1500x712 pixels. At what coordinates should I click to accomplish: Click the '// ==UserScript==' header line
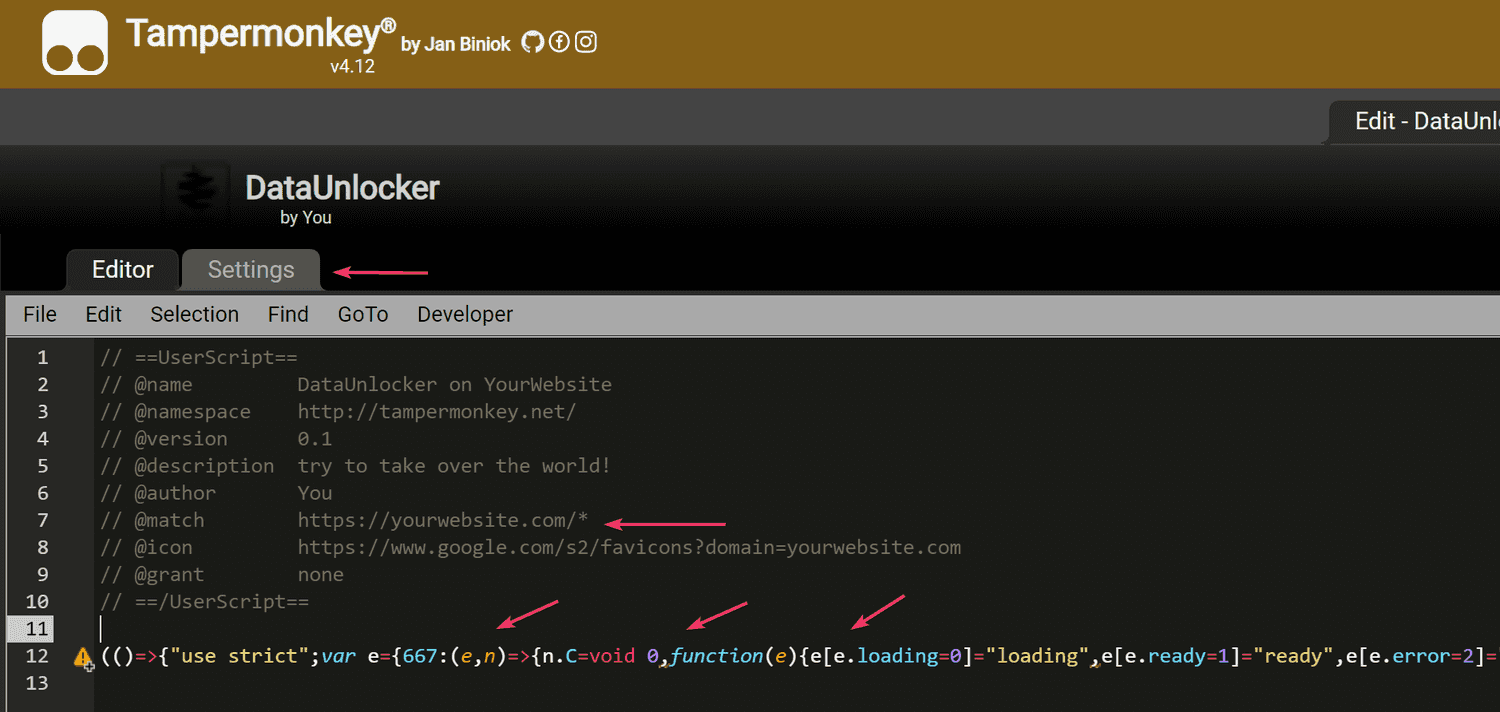click(x=199, y=357)
